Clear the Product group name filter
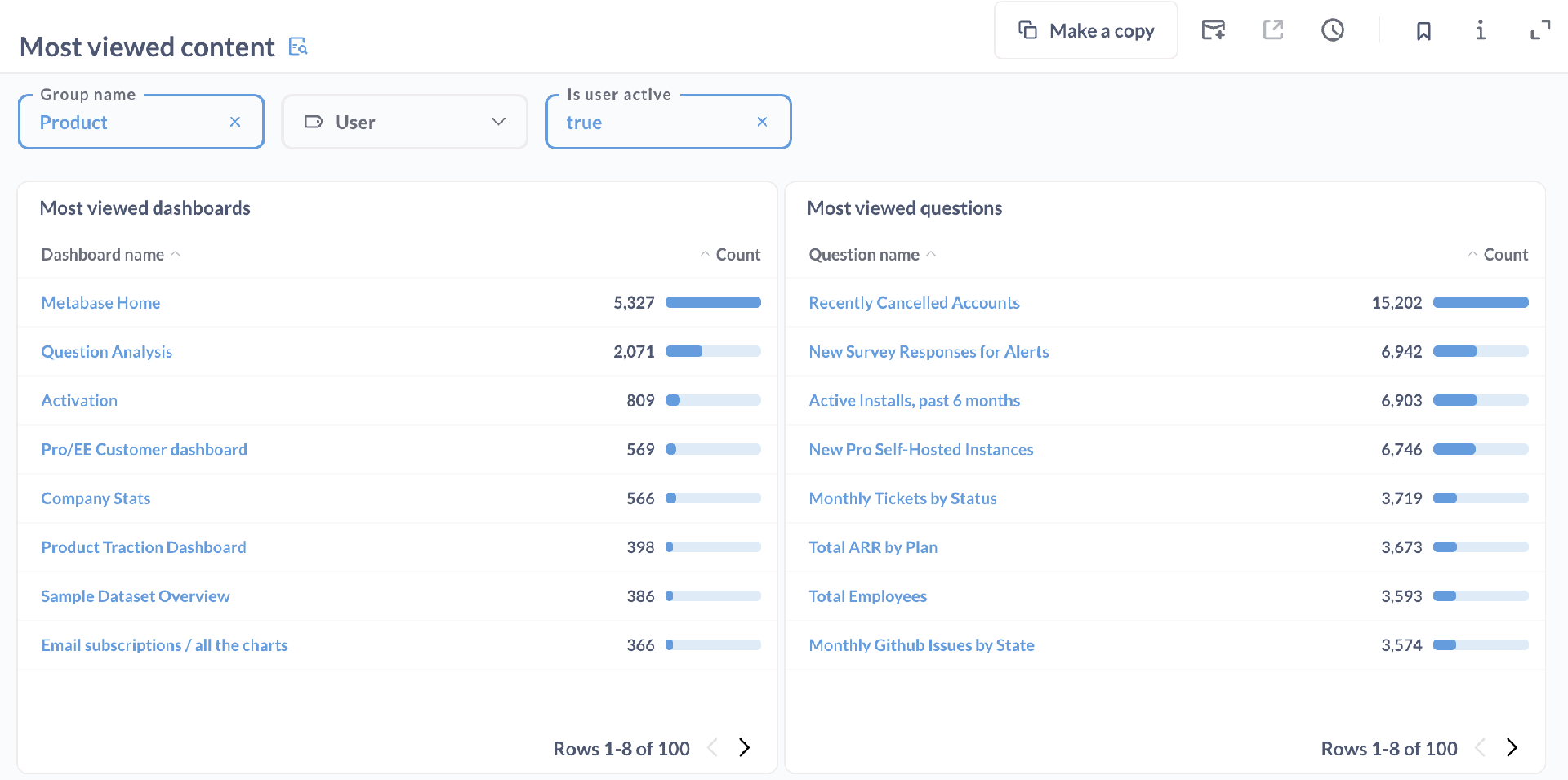The height and width of the screenshot is (780, 1568). [x=235, y=122]
